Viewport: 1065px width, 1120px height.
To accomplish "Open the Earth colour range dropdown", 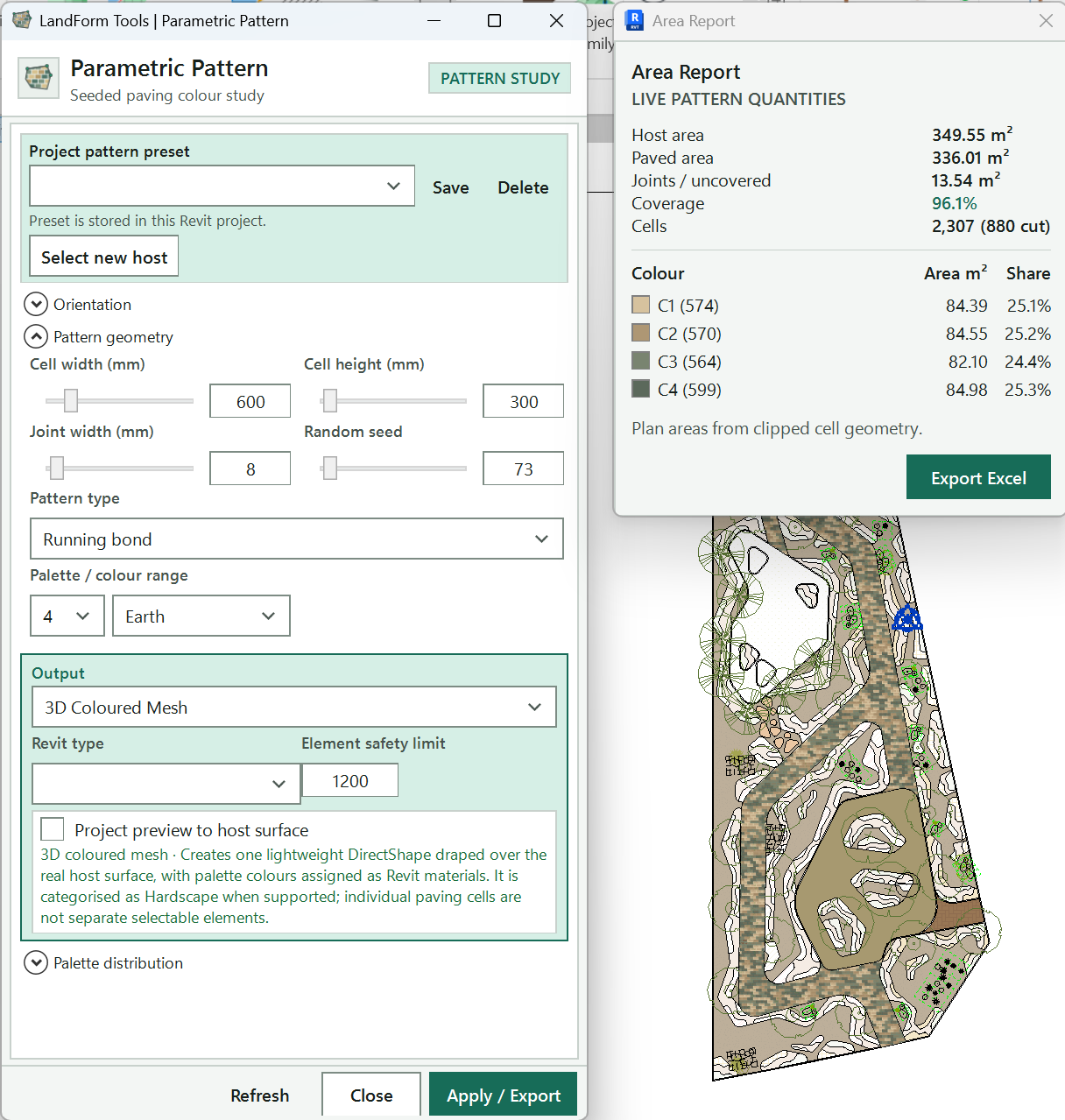I will coord(201,616).
